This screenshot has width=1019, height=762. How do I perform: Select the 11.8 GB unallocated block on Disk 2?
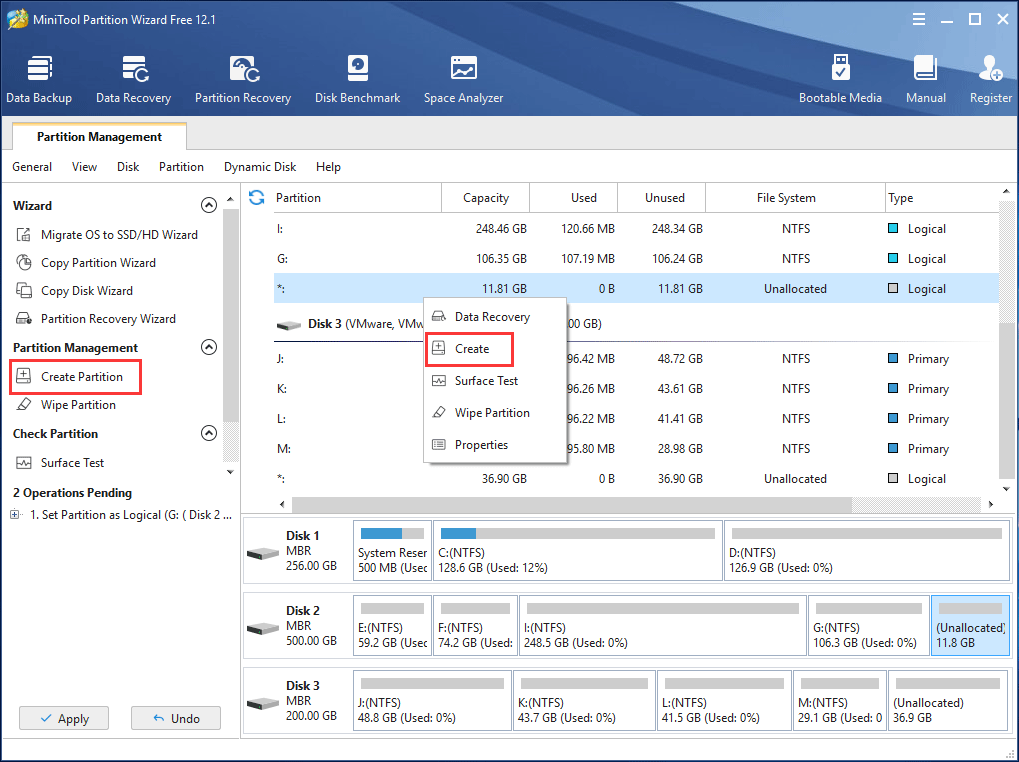click(970, 626)
